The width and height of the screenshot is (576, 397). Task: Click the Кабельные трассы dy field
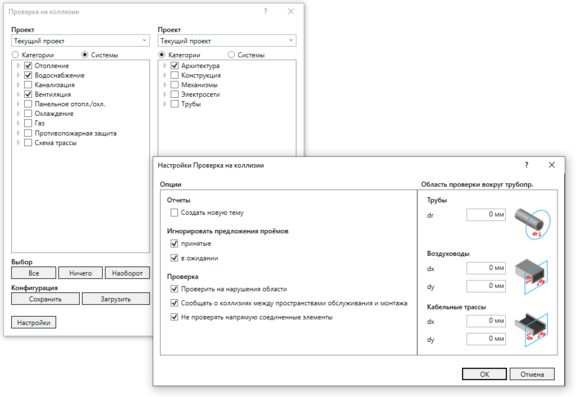pos(486,339)
